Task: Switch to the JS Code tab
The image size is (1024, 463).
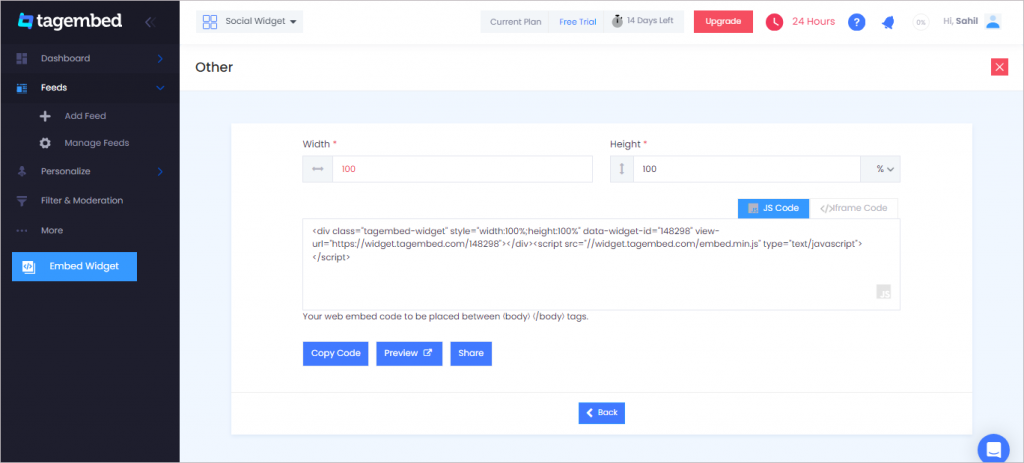Action: tap(773, 208)
